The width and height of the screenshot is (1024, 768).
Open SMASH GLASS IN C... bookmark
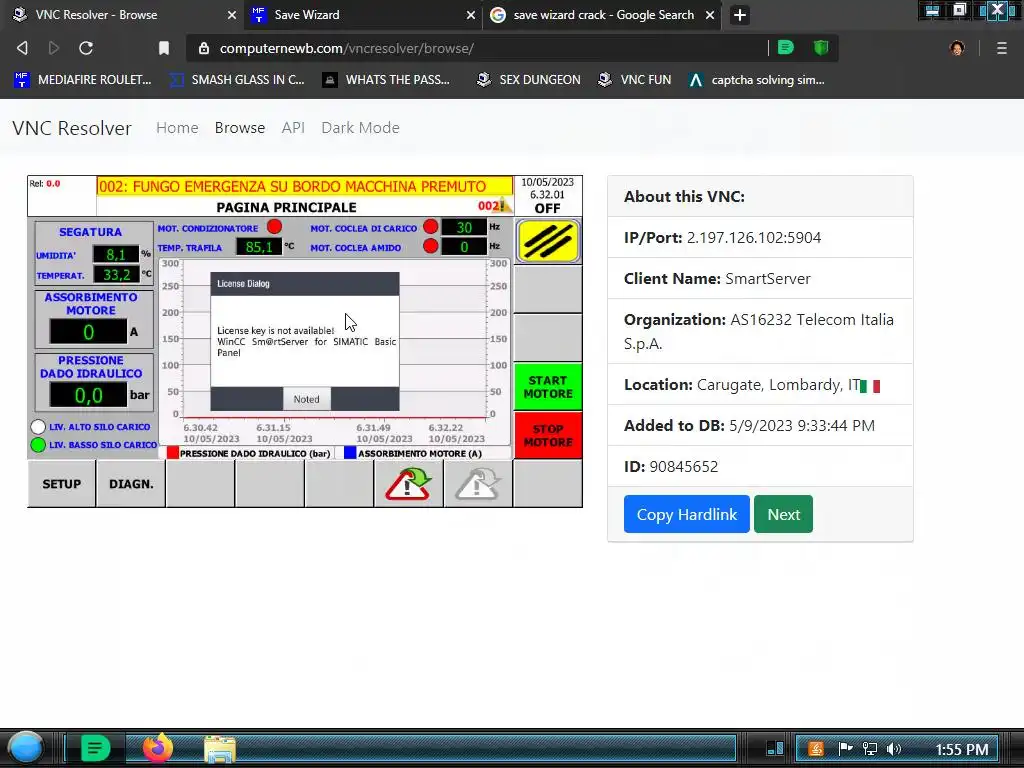[x=237, y=80]
